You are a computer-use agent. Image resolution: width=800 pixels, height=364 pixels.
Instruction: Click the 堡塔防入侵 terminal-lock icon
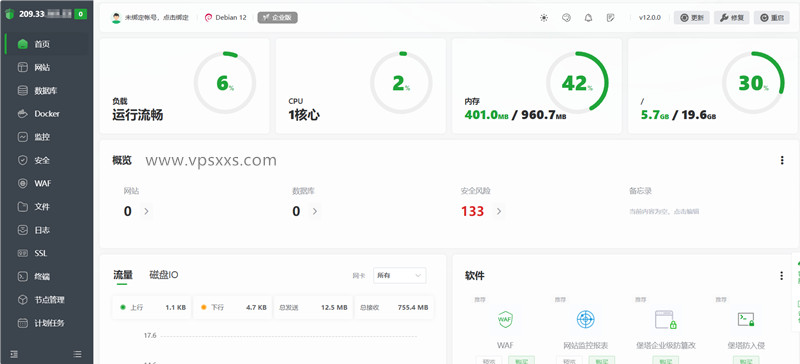(x=746, y=320)
